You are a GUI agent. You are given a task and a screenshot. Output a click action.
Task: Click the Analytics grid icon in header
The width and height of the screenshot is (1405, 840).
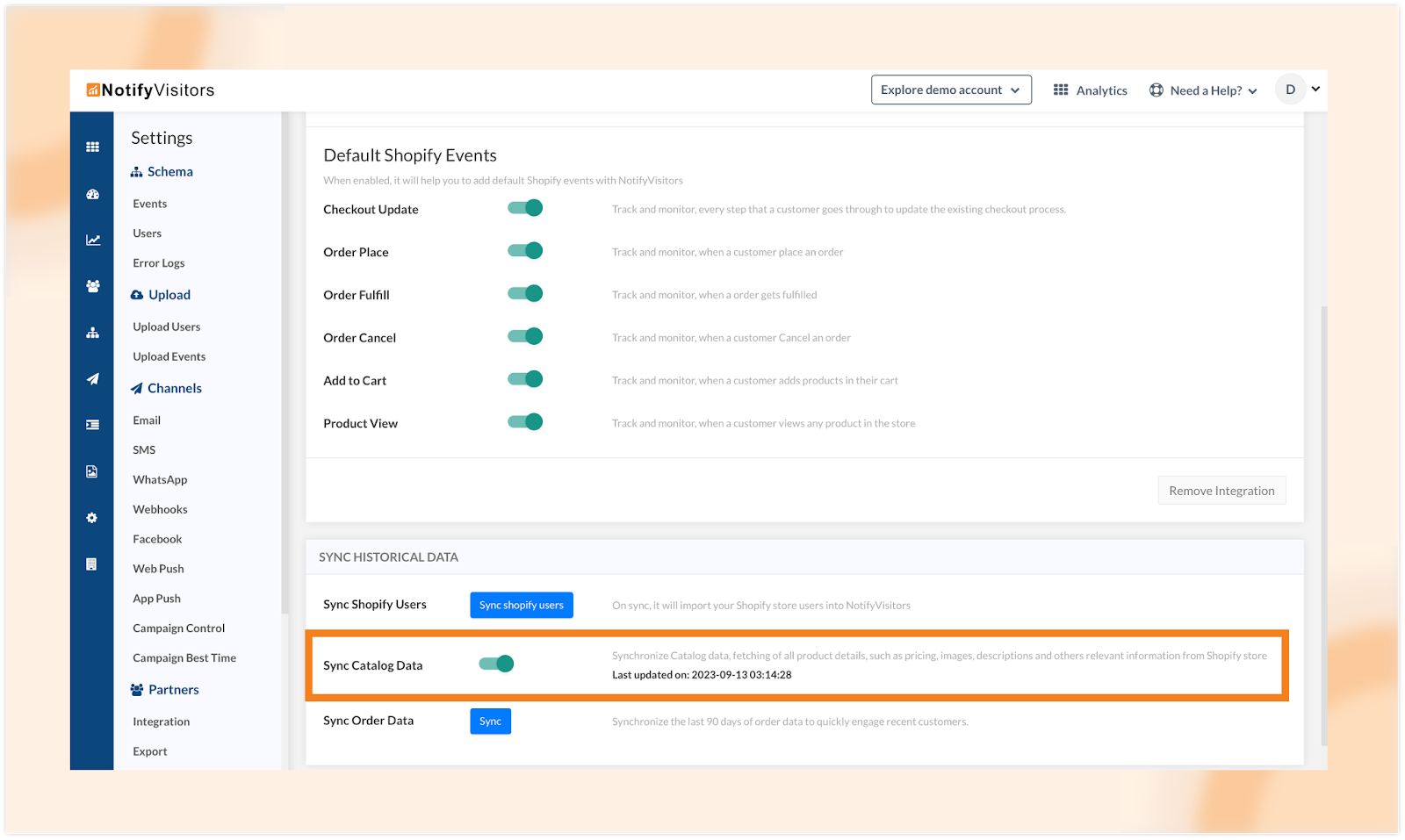click(1061, 90)
